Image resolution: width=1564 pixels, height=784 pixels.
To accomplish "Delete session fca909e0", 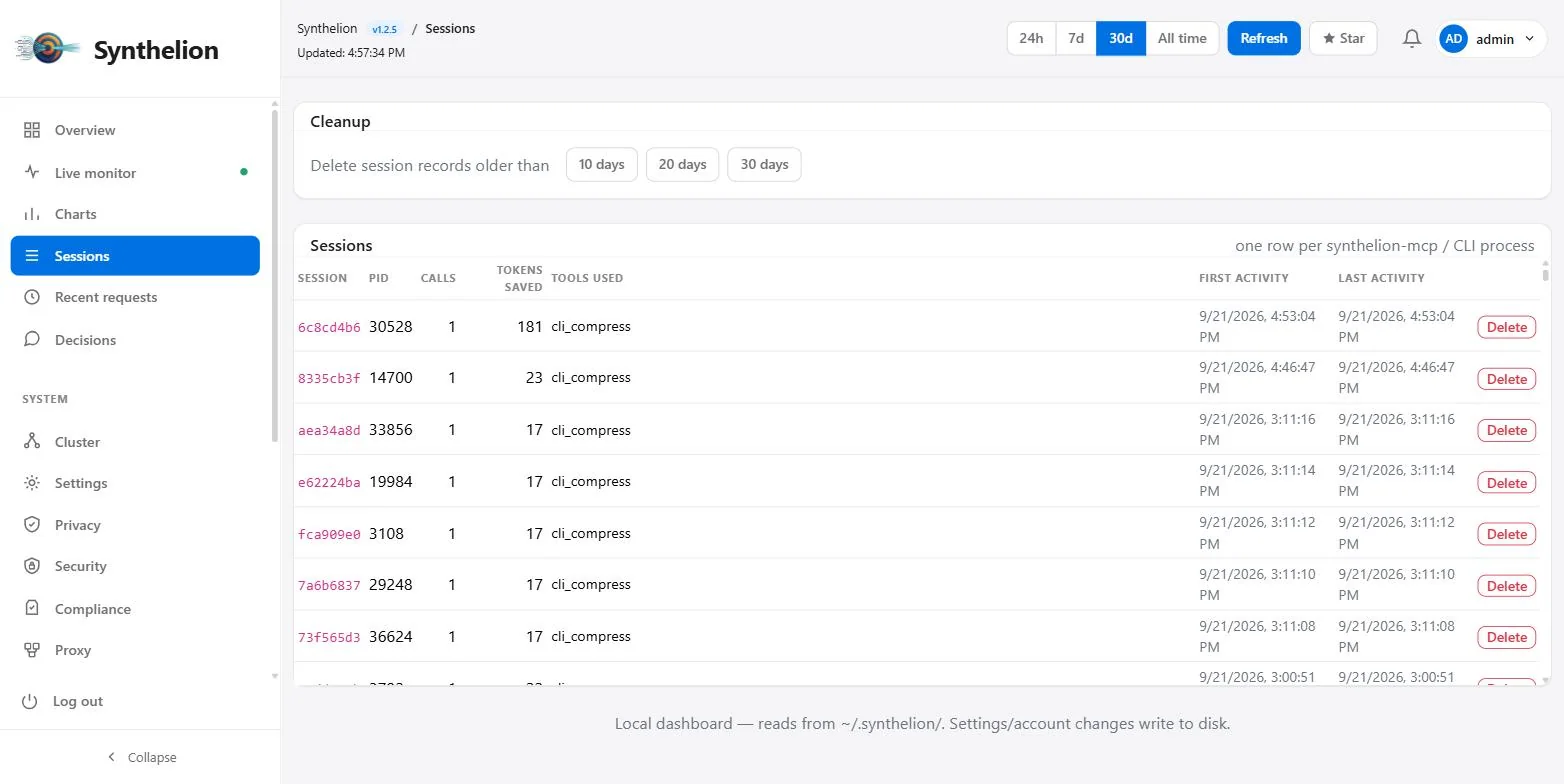I will pyautogui.click(x=1506, y=534).
